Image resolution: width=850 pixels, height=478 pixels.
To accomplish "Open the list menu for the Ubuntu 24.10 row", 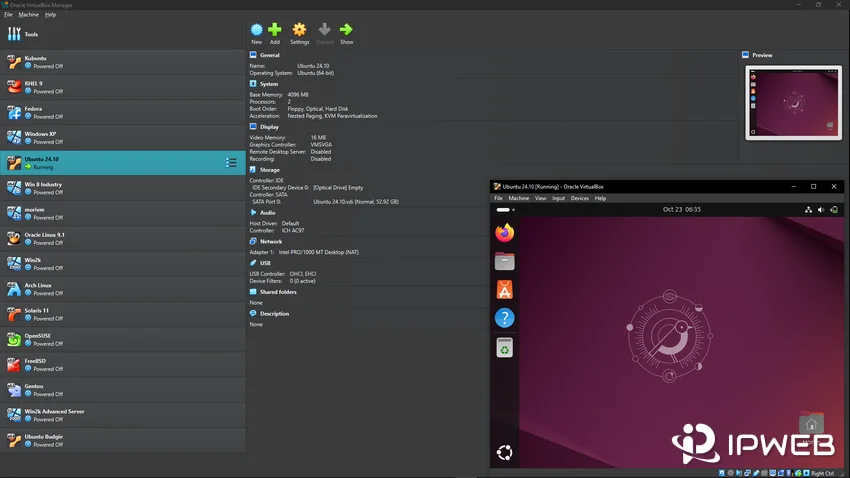I will pyautogui.click(x=231, y=163).
